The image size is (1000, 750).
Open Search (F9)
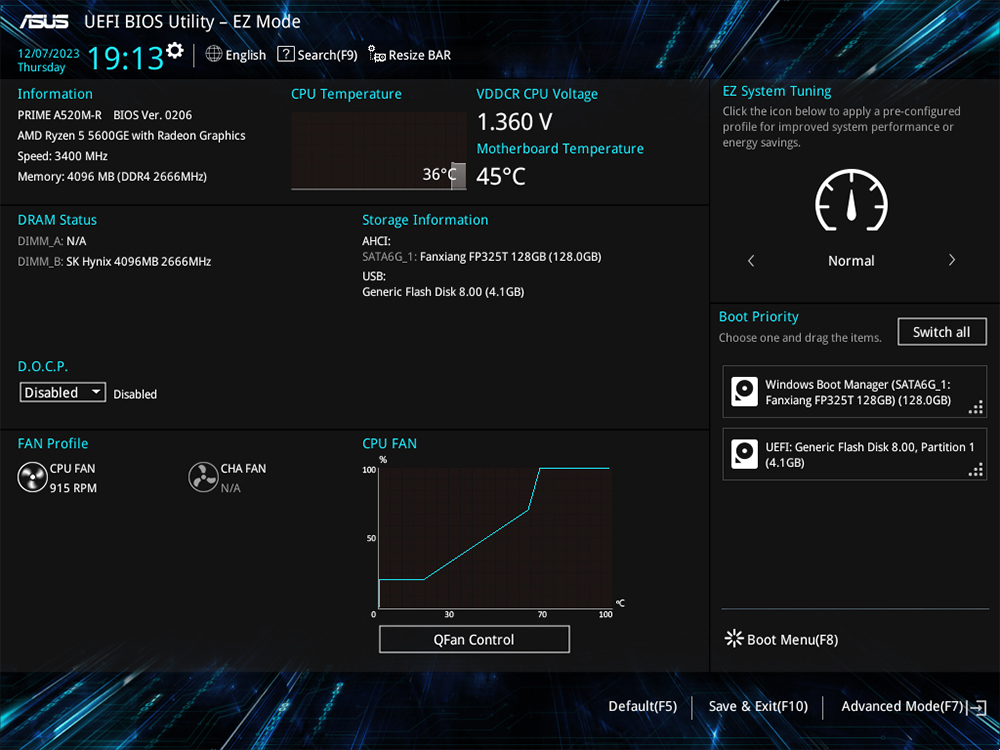point(317,55)
